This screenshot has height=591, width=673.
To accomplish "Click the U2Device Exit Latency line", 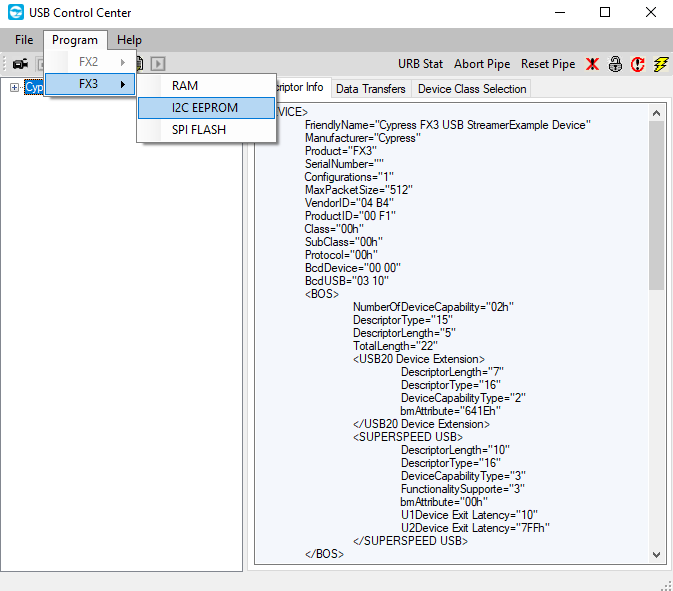I will (475, 528).
